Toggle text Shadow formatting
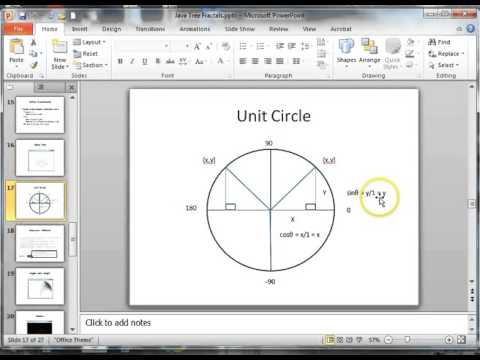 [158, 61]
